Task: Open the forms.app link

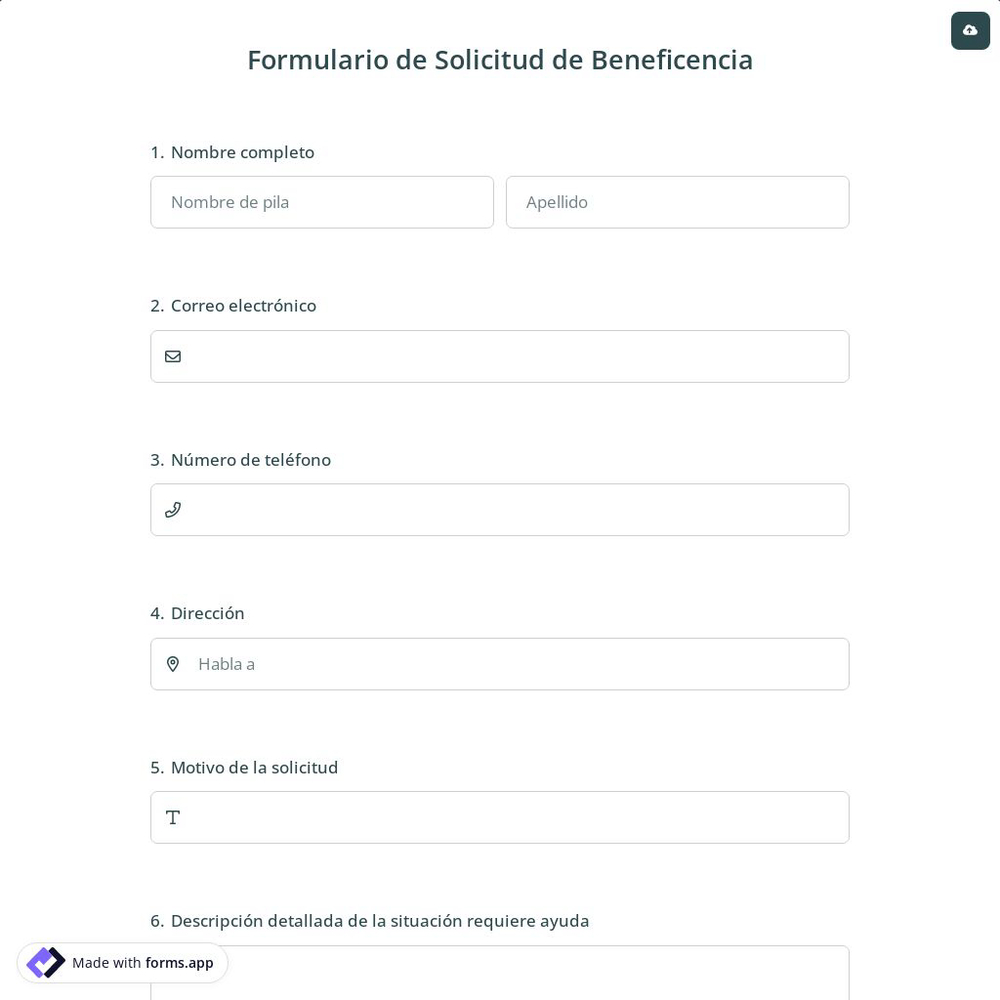Action: coord(179,963)
